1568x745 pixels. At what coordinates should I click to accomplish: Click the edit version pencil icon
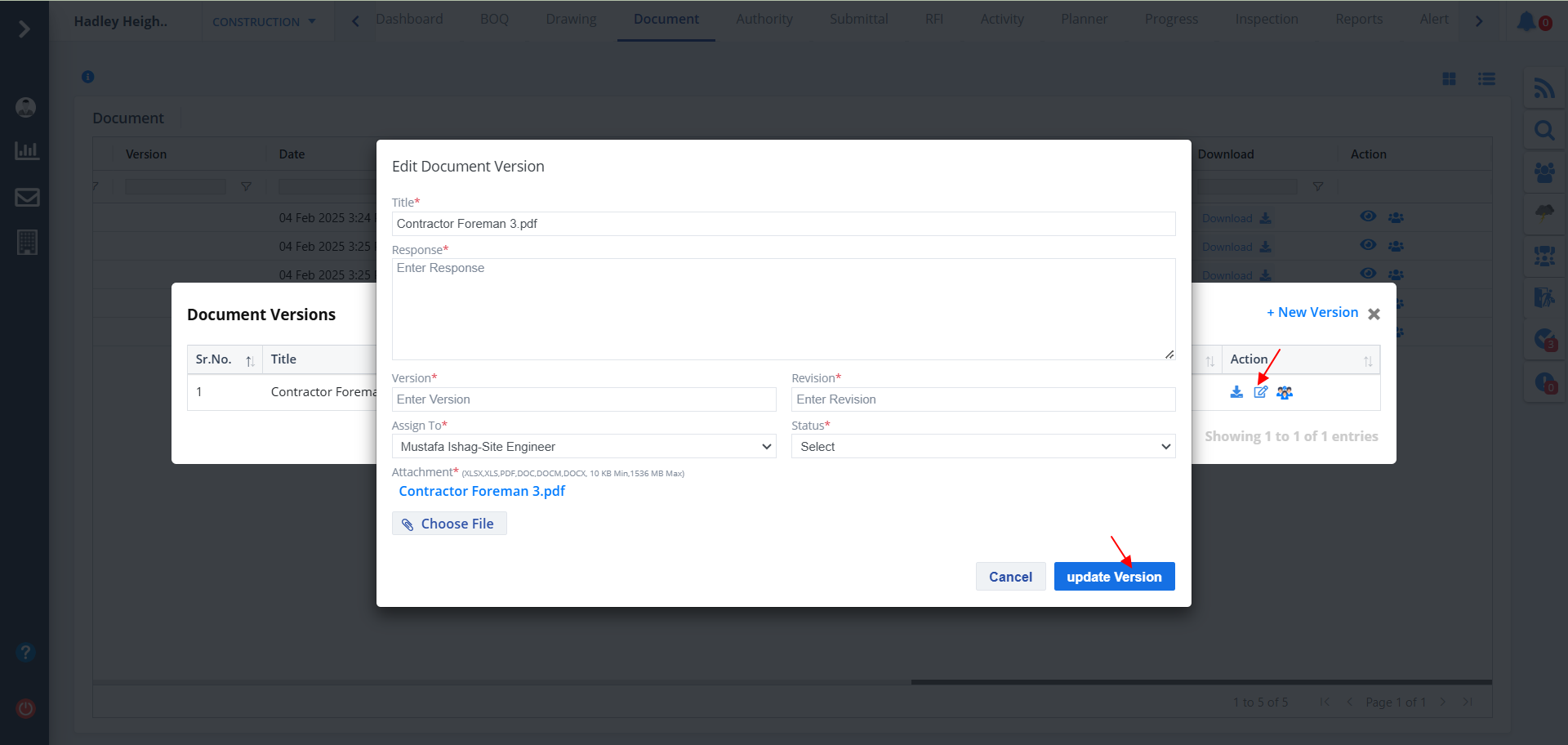(1260, 392)
